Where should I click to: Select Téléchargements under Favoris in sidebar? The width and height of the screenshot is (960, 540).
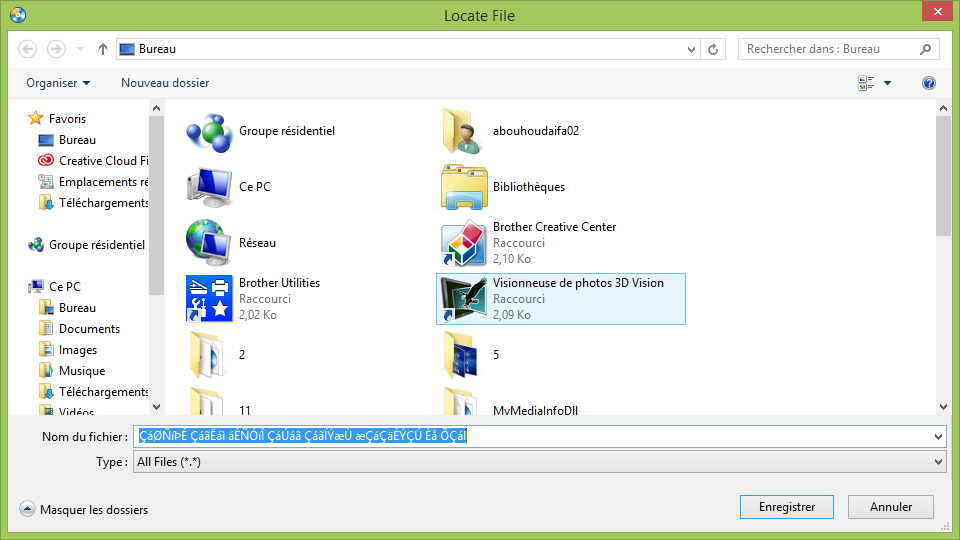[103, 203]
